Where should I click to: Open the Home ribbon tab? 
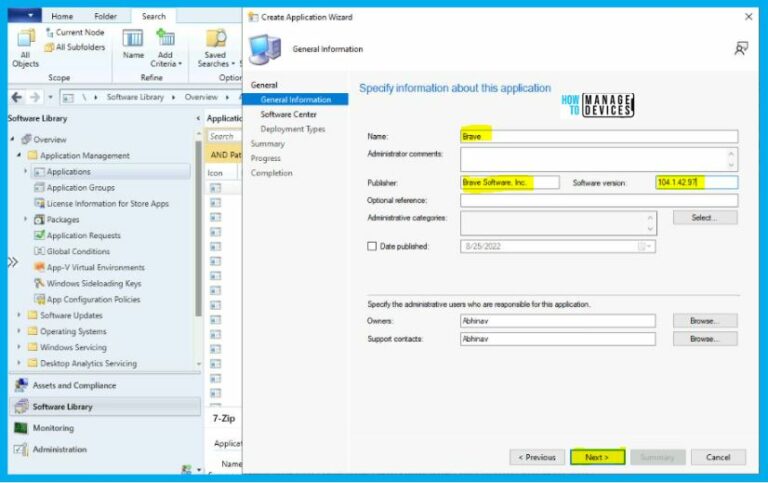(62, 16)
